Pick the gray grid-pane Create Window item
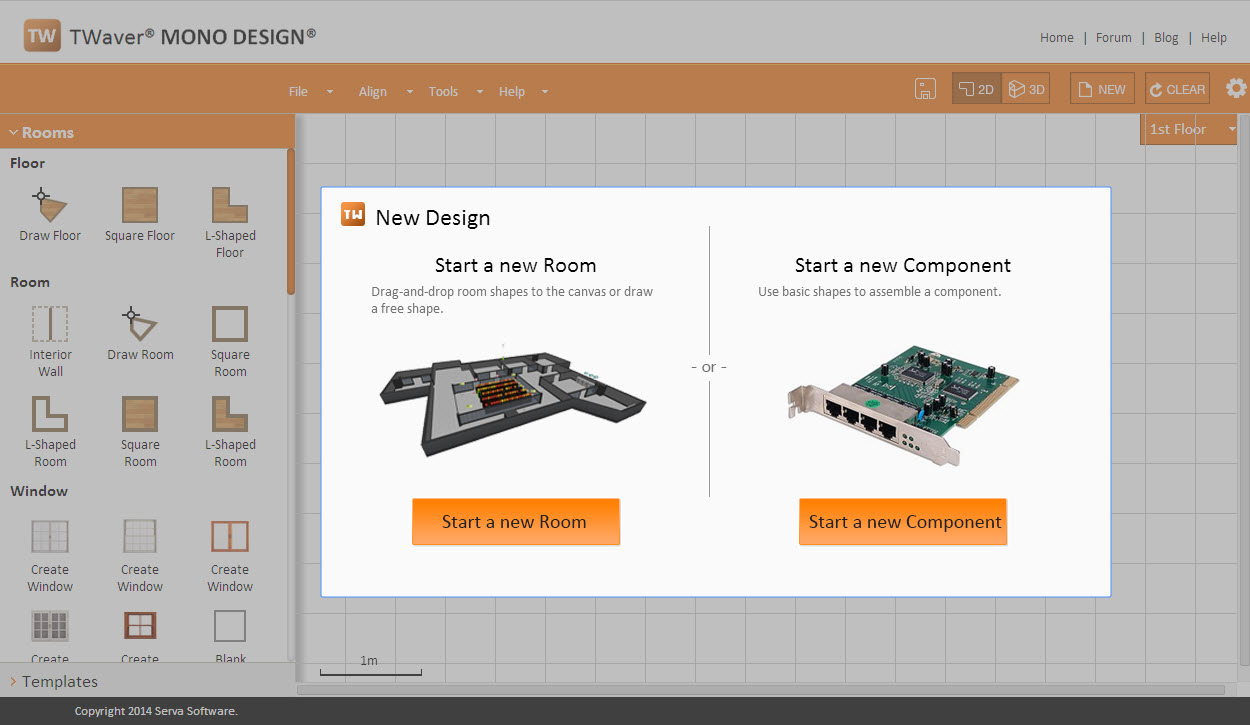The width and height of the screenshot is (1250, 725). click(x=140, y=556)
